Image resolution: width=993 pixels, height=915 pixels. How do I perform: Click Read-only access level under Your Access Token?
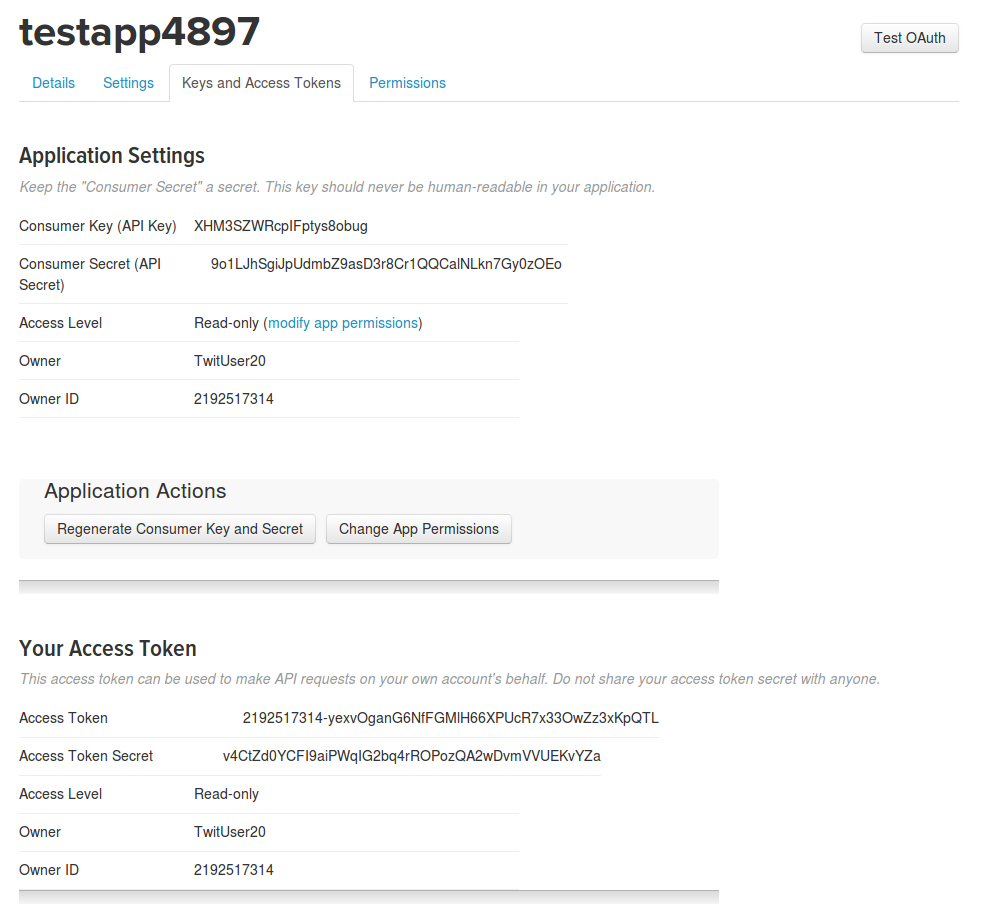pos(226,794)
